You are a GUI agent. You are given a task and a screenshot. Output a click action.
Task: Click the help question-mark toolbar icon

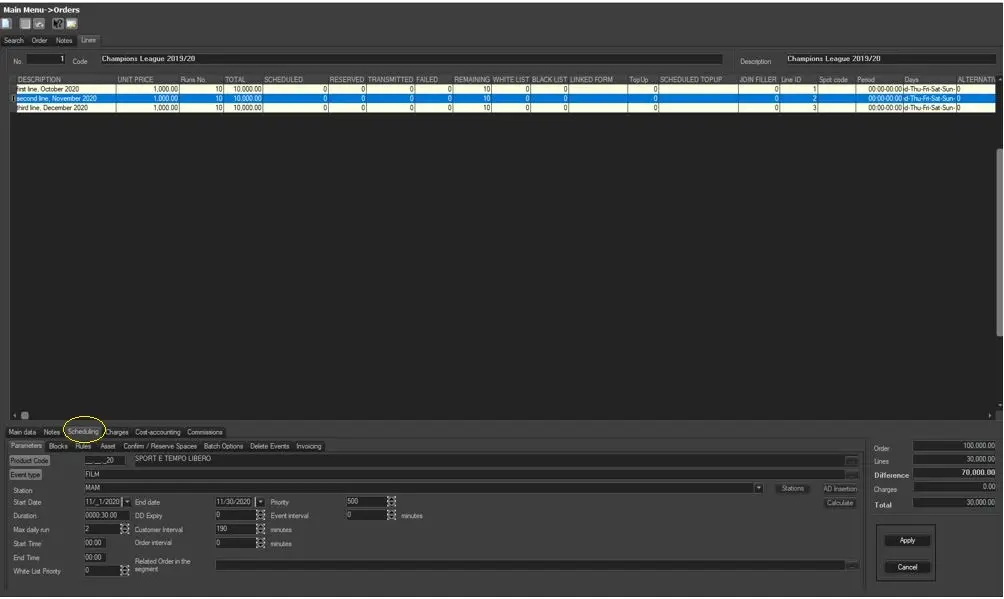coord(58,24)
